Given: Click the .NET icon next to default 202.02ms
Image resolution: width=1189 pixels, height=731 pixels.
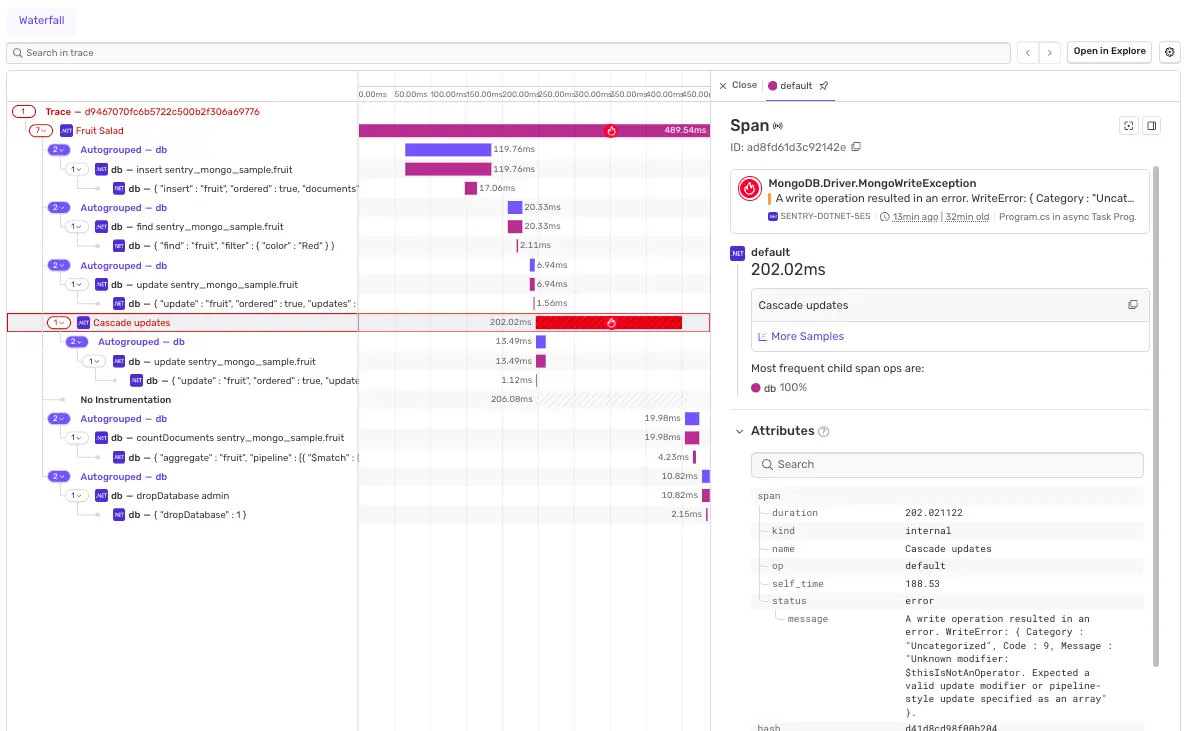Looking at the screenshot, I should click(x=737, y=253).
